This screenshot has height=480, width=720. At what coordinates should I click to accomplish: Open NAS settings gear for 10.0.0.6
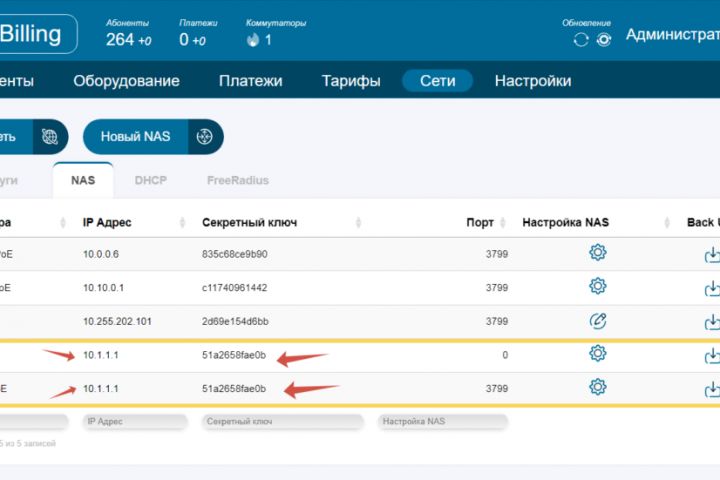(x=597, y=253)
